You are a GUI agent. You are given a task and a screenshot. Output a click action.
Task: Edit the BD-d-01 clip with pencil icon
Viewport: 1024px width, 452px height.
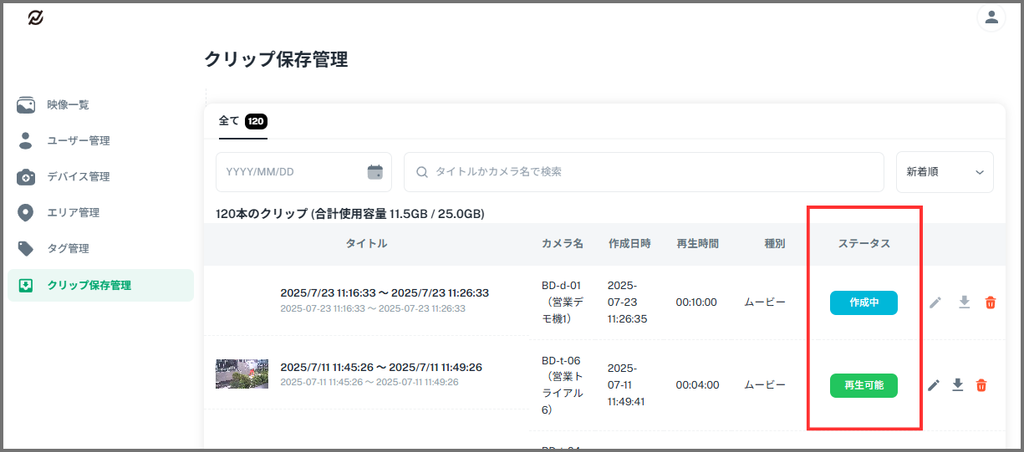(x=935, y=302)
